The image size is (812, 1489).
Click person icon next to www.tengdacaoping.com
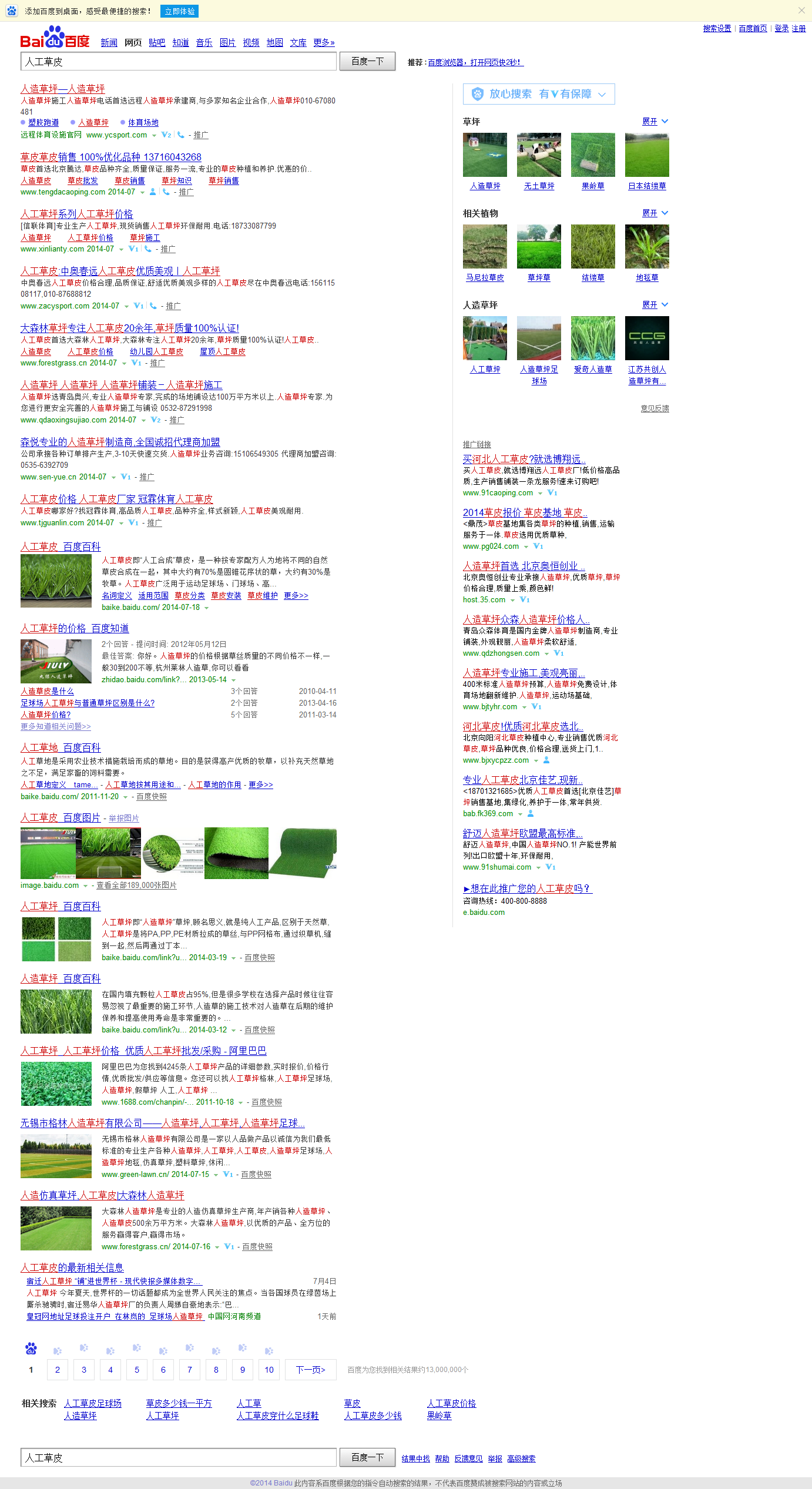coord(153,192)
